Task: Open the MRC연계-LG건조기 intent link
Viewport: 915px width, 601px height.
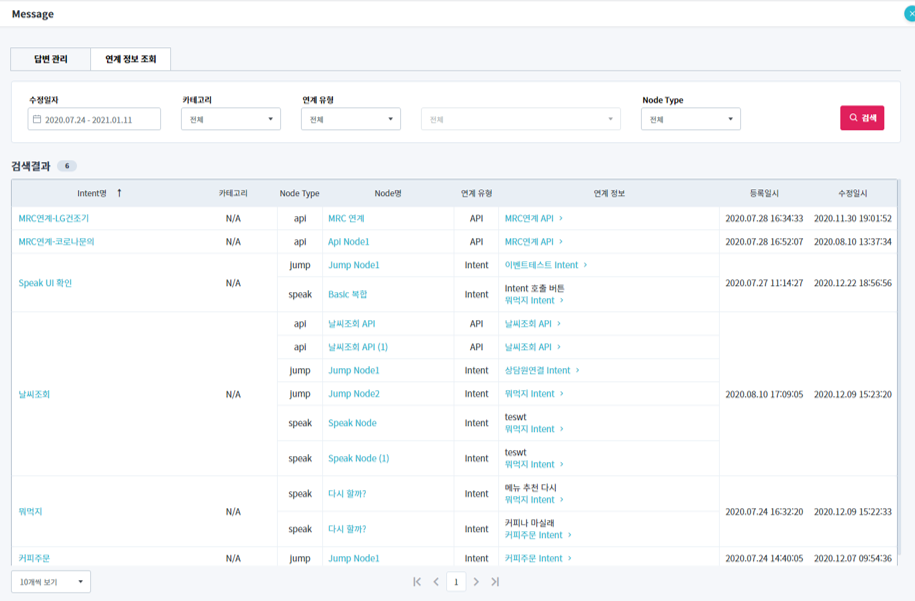Action: (x=56, y=218)
